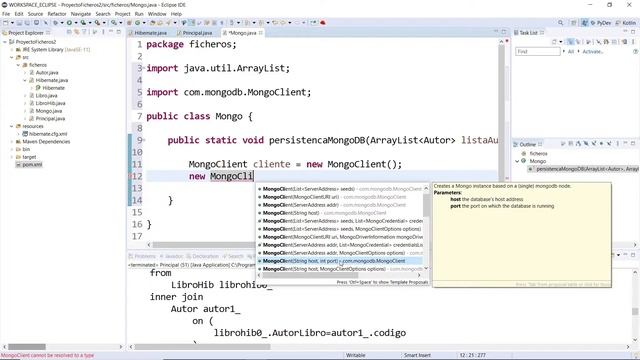The width and height of the screenshot is (640, 360).
Task: Switch to the Java perspective icon
Action: tap(584, 23)
